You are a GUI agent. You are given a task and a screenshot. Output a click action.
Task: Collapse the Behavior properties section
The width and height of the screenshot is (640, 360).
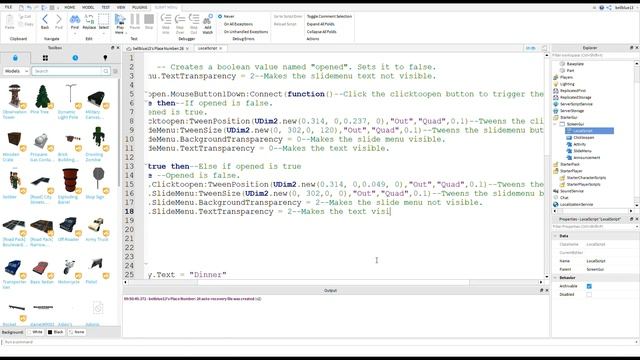556,278
